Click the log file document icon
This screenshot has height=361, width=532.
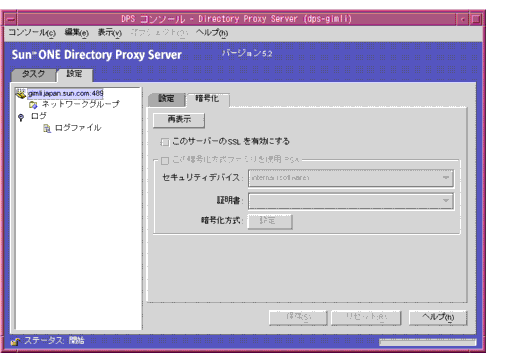pos(47,128)
